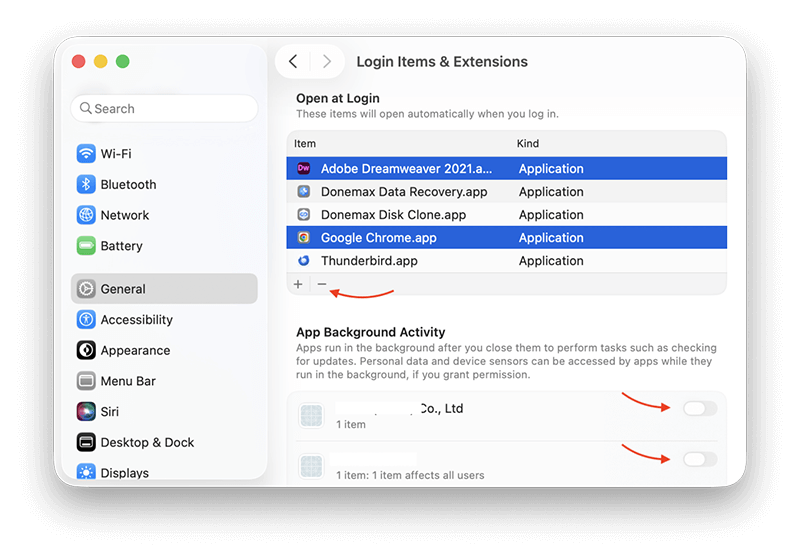Click the Adobe Dreamweaver app icon

click(304, 168)
